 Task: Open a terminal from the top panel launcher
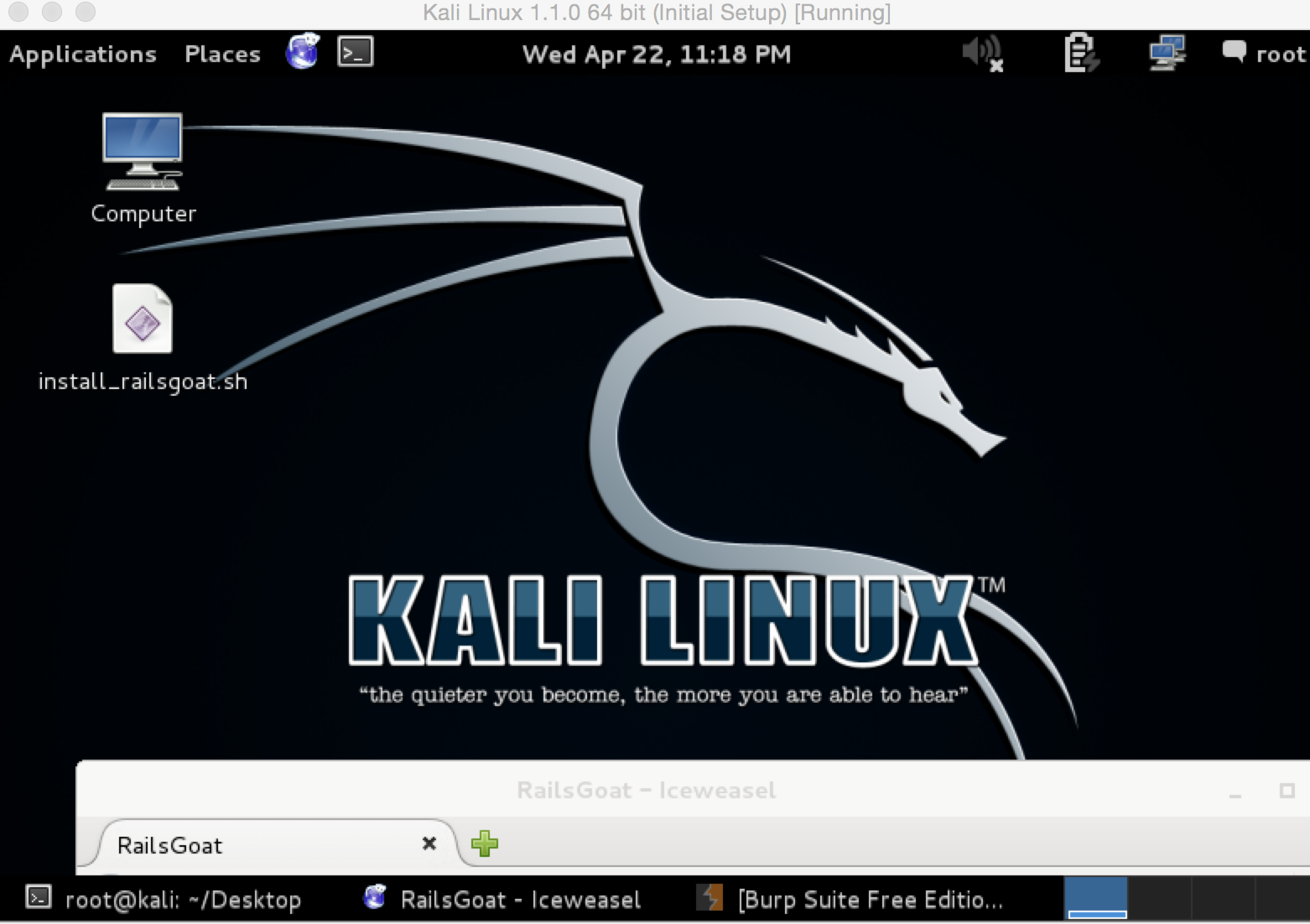tap(354, 52)
